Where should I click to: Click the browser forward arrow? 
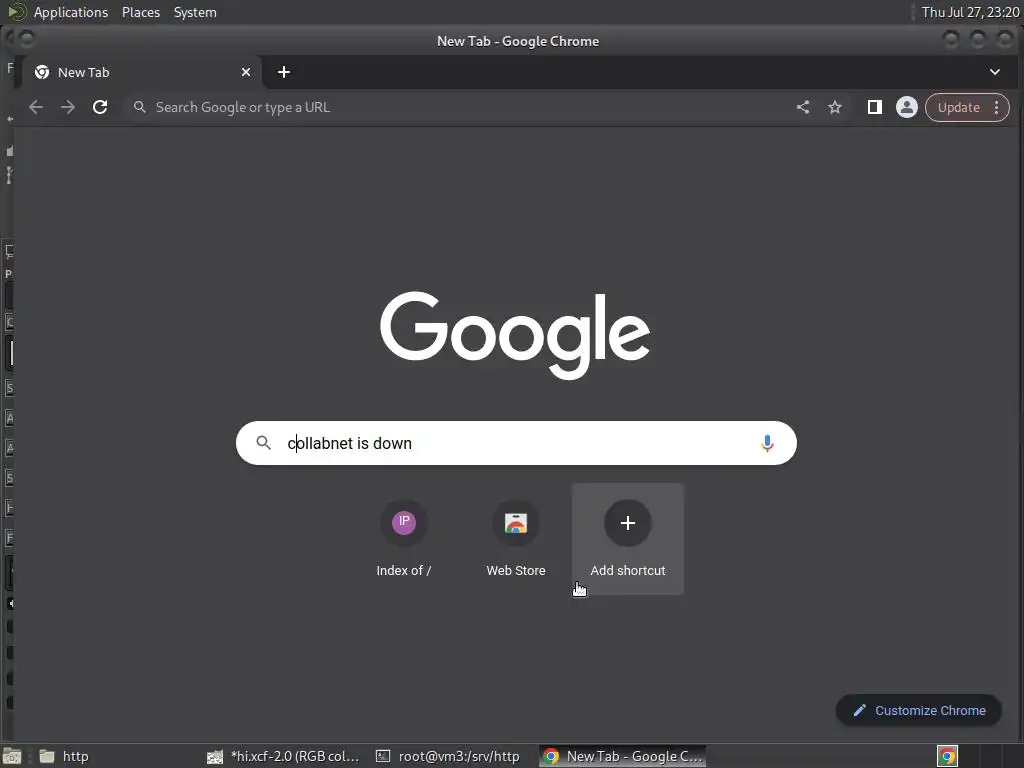coord(68,107)
